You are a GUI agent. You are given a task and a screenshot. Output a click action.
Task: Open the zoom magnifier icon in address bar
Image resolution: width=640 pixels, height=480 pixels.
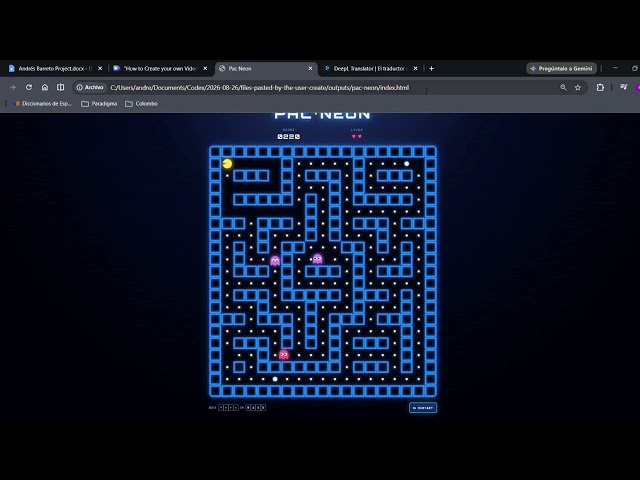pyautogui.click(x=563, y=87)
